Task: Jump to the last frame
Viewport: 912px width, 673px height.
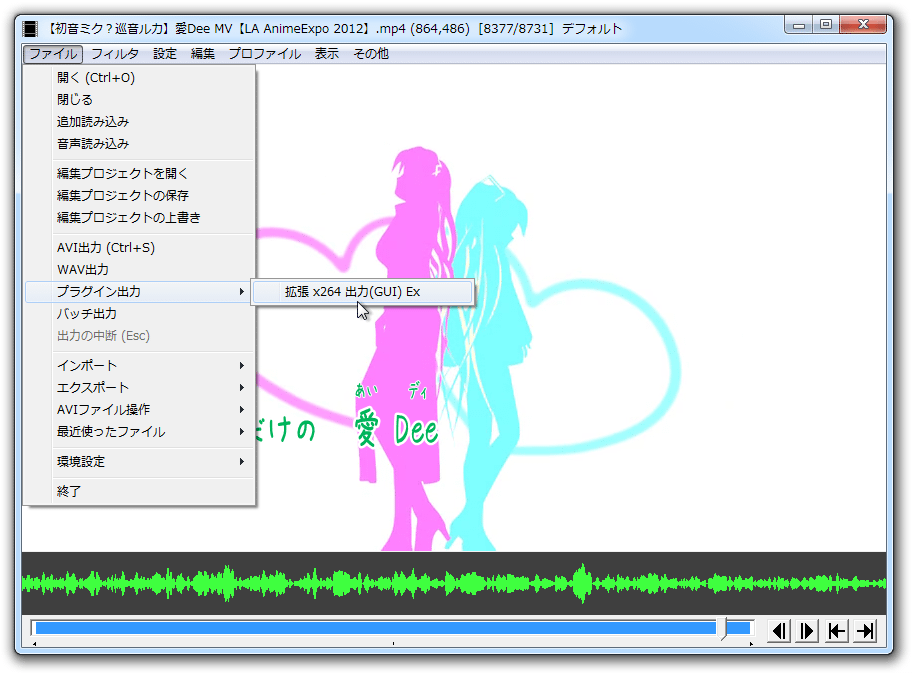Action: pyautogui.click(x=865, y=631)
